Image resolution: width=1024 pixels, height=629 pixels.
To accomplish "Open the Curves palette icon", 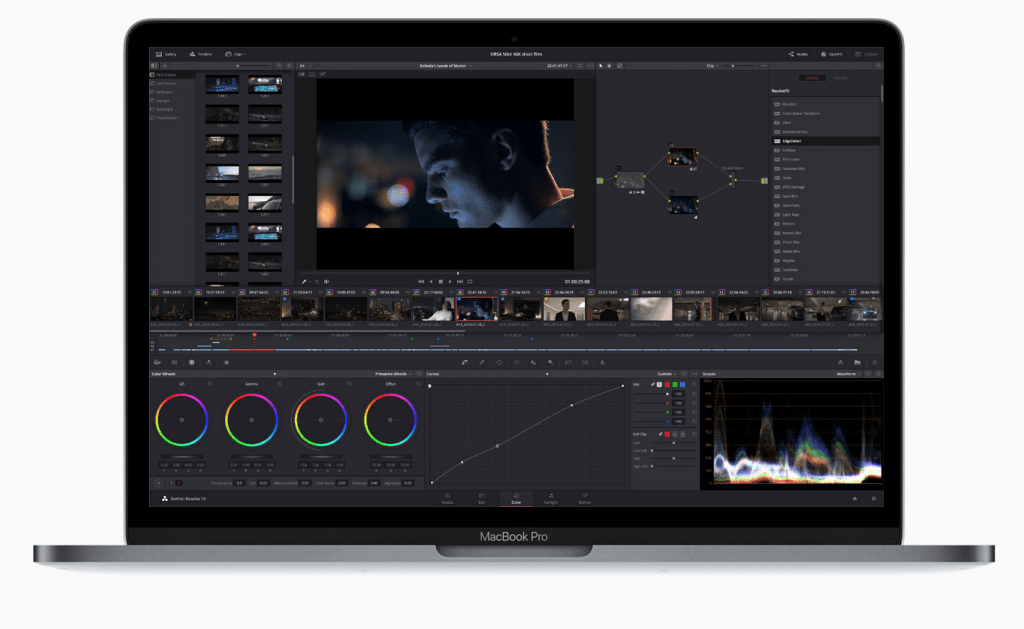I will coord(464,362).
